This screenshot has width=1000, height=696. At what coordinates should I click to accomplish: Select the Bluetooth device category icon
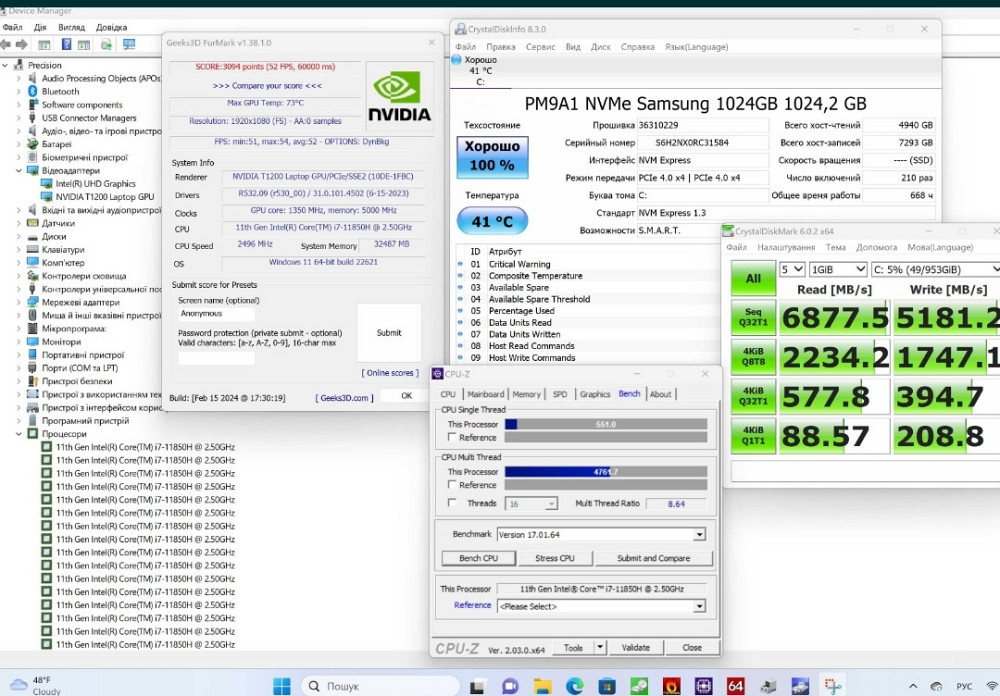(33, 91)
